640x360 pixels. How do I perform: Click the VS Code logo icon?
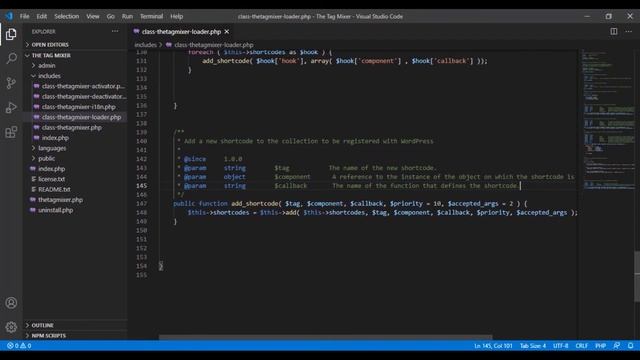click(9, 16)
